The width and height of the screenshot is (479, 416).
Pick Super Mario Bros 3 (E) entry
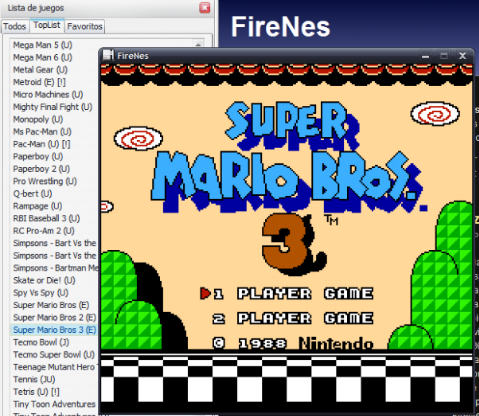(55, 330)
